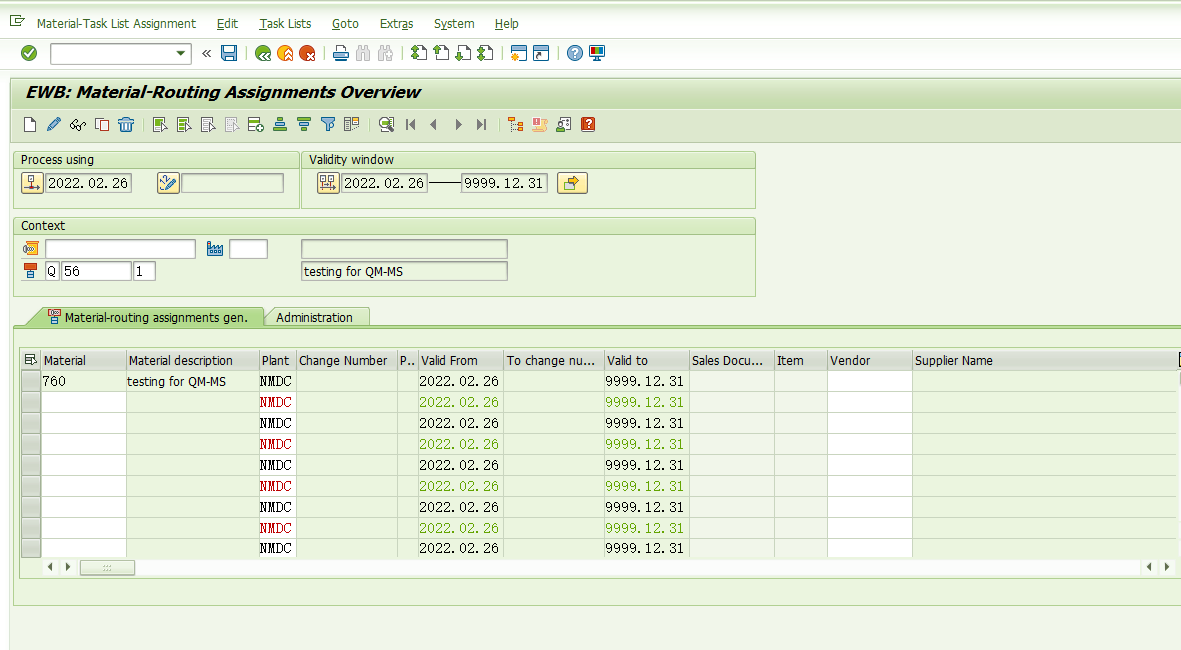
Task: Click the Find magnifier icon in application toolbar
Action: [x=386, y=124]
